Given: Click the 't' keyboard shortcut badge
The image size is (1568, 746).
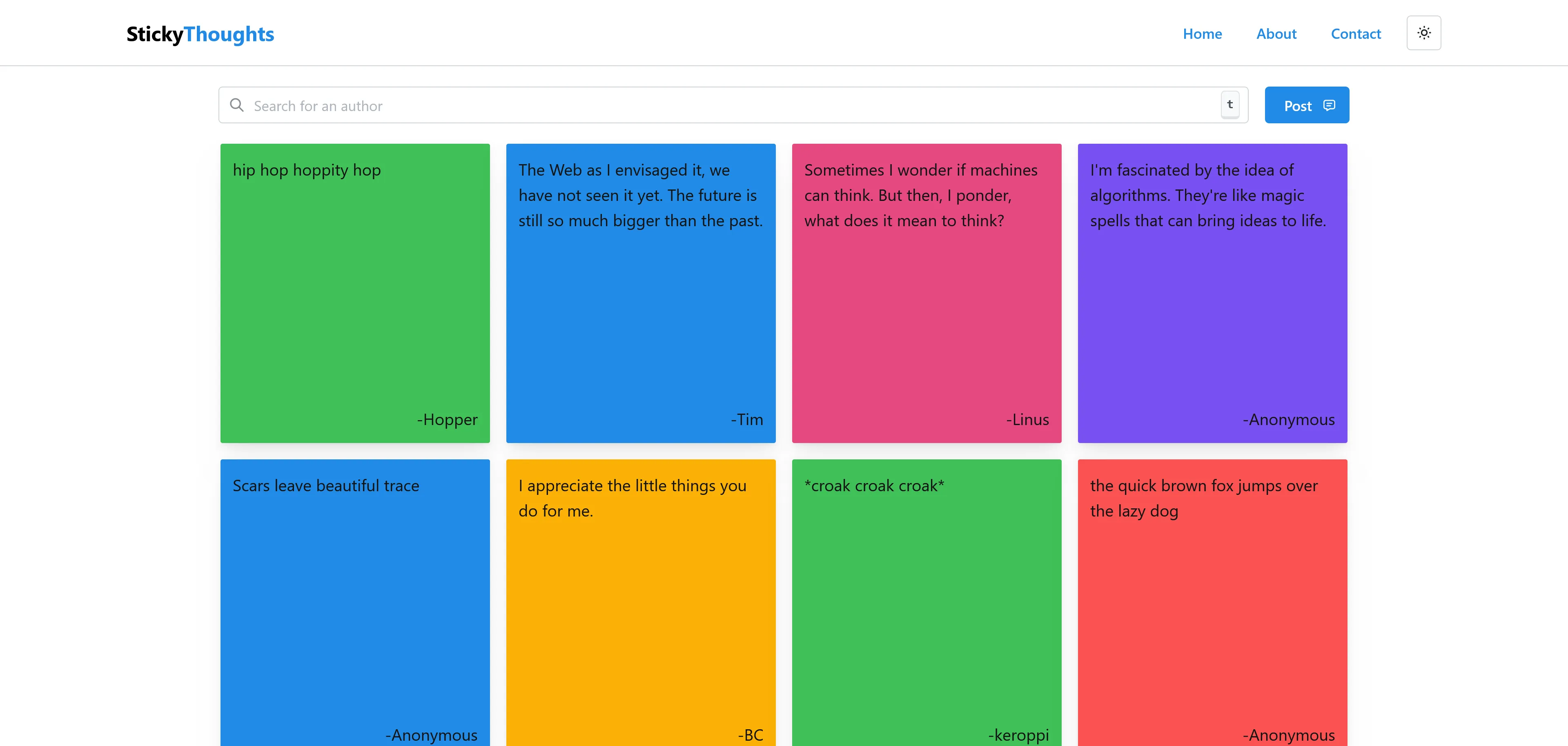Looking at the screenshot, I should (x=1229, y=105).
